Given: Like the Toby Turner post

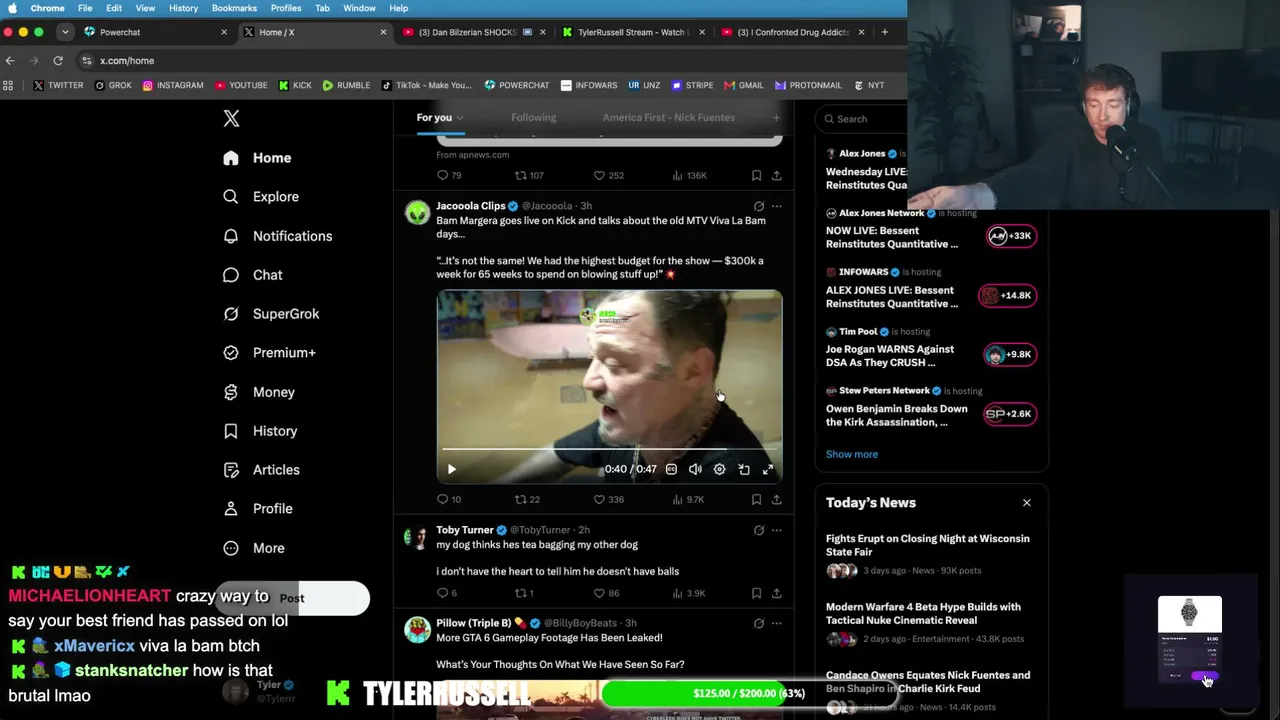Looking at the screenshot, I should (x=606, y=593).
